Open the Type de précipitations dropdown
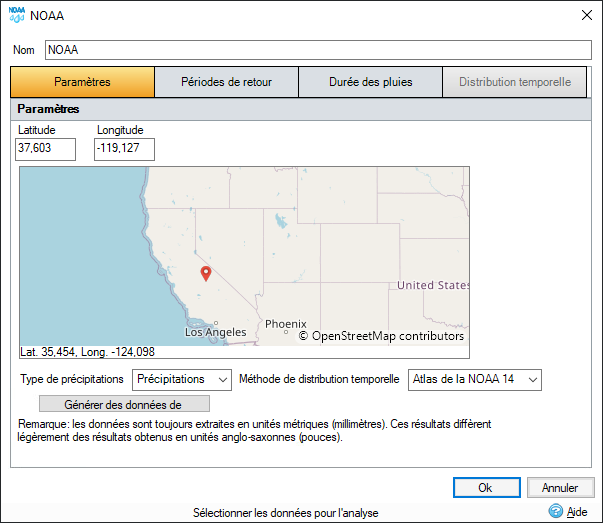Screen dimensions: 603x523 coord(182,380)
